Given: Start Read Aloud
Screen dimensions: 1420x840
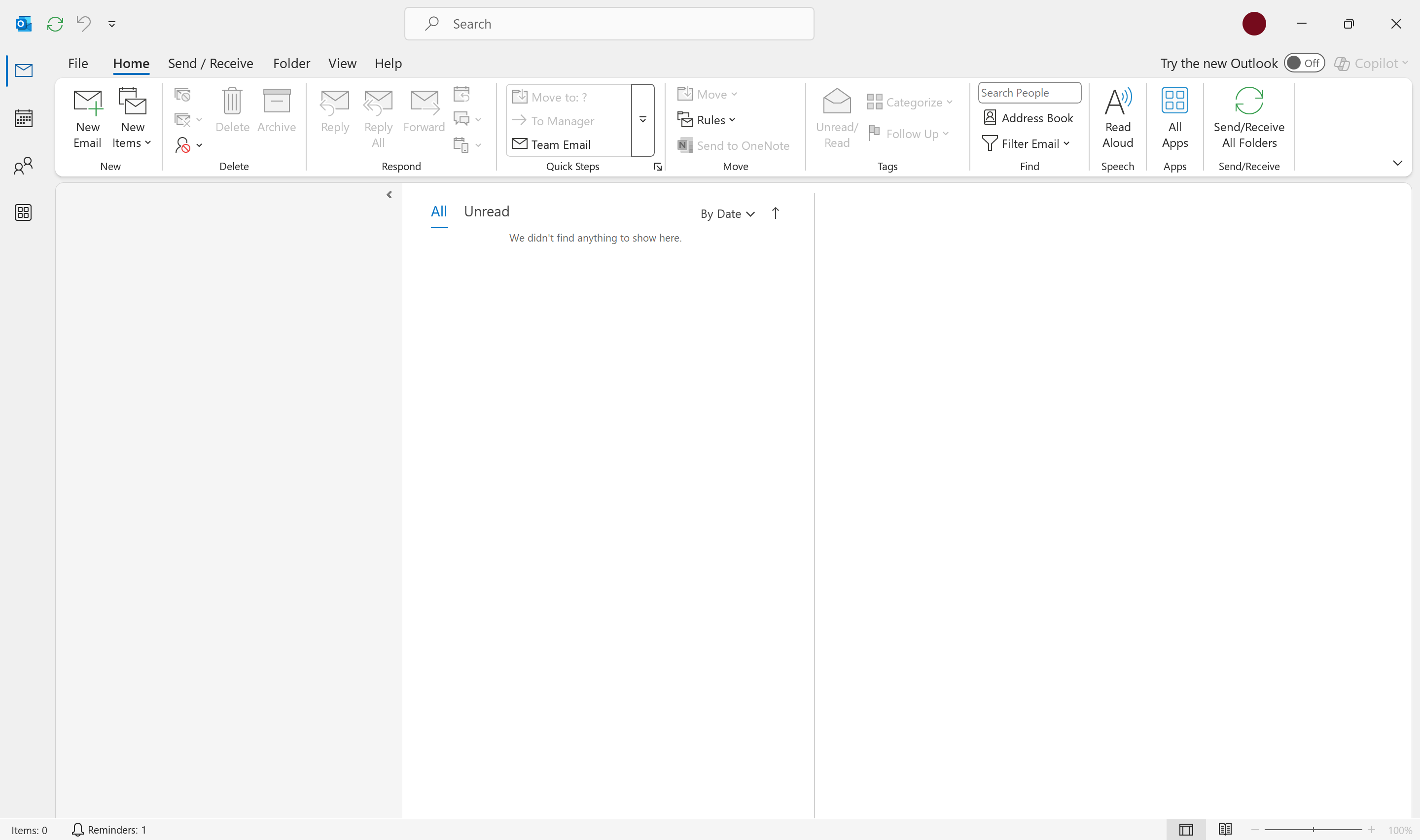Looking at the screenshot, I should coord(1117,119).
